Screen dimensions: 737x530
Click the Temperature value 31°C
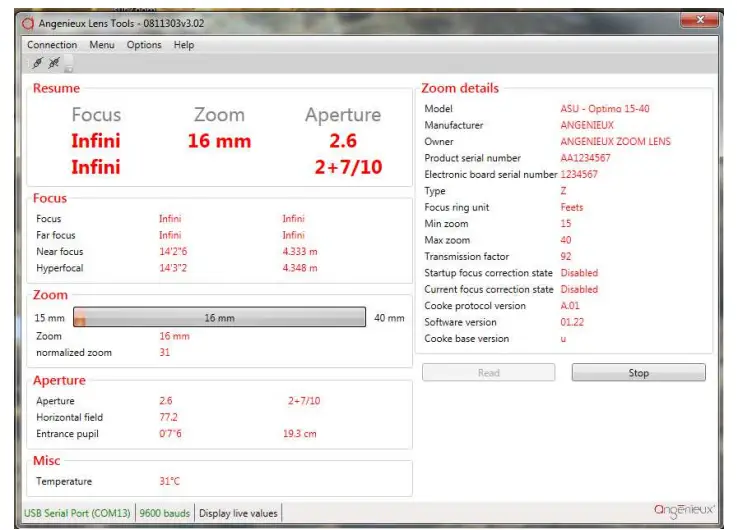(169, 481)
